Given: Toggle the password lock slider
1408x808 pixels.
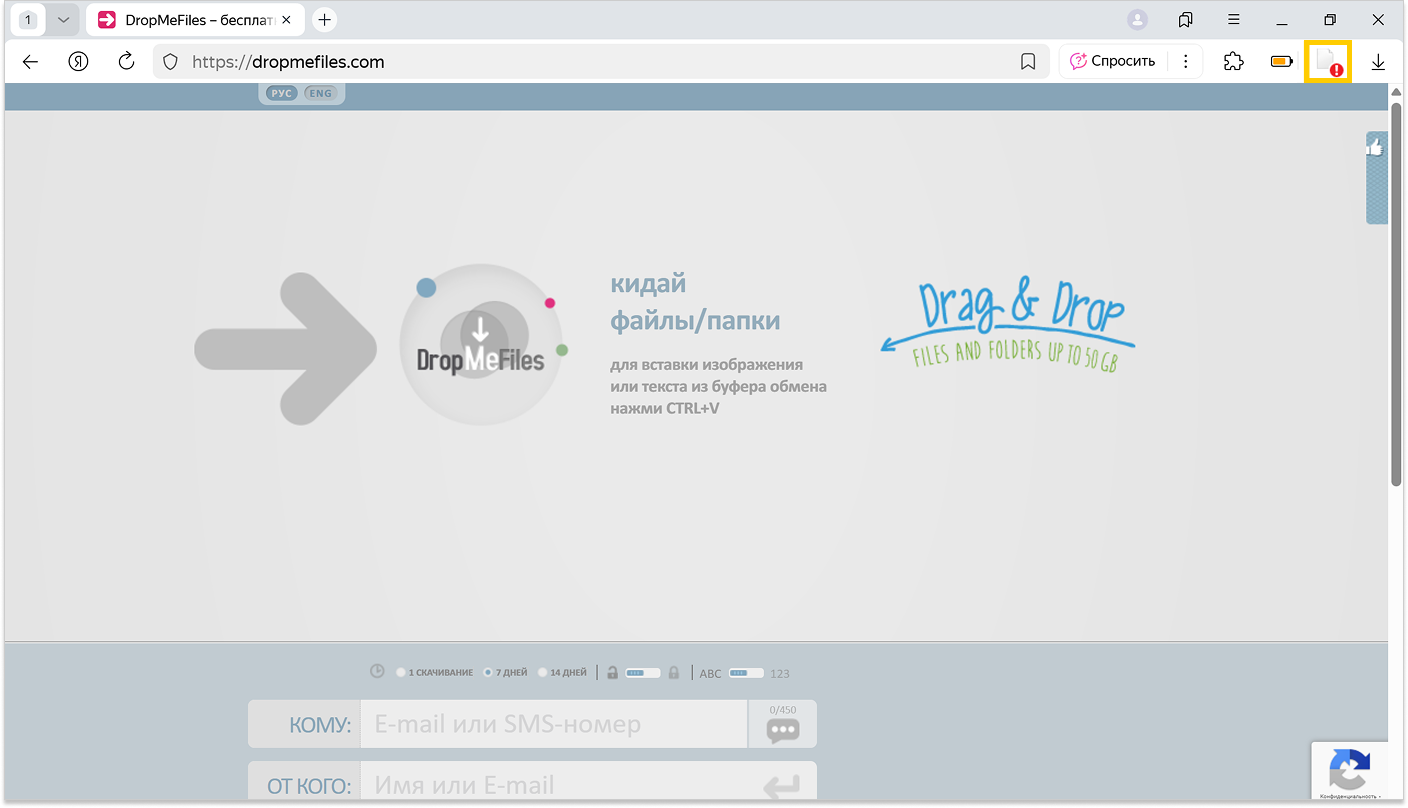Looking at the screenshot, I should (x=642, y=673).
